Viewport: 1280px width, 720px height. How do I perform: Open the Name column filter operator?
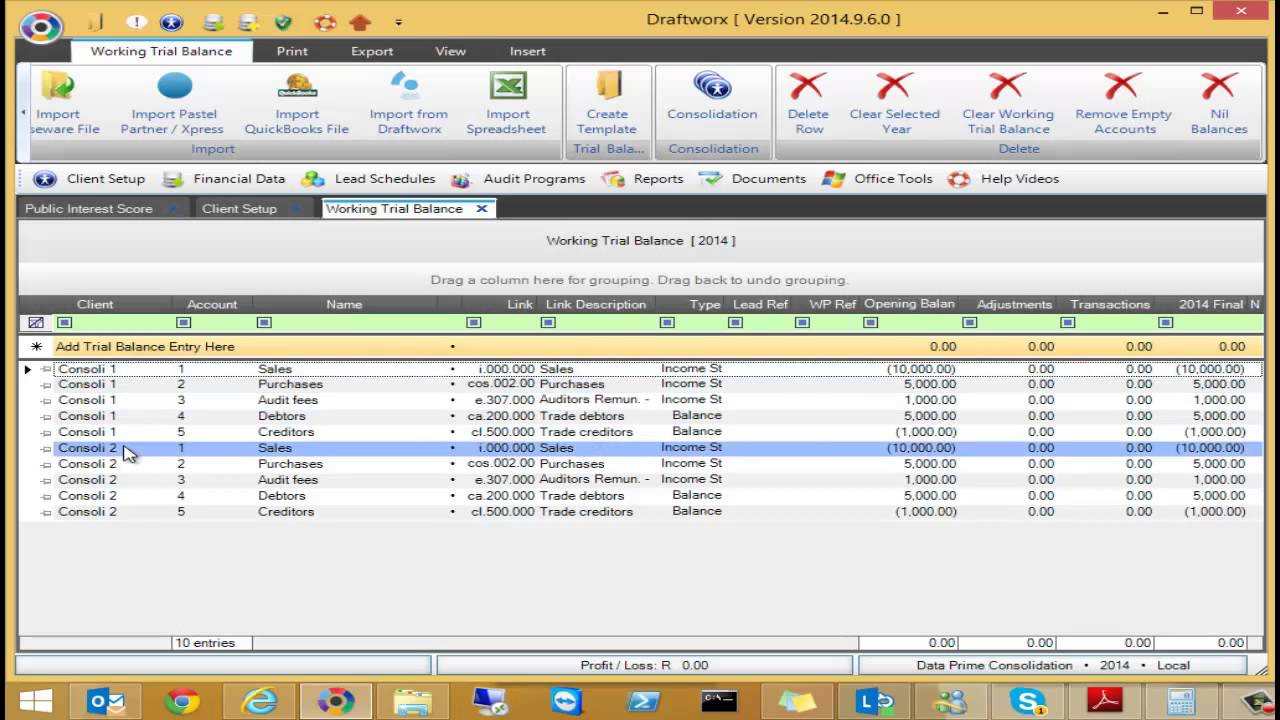point(264,323)
